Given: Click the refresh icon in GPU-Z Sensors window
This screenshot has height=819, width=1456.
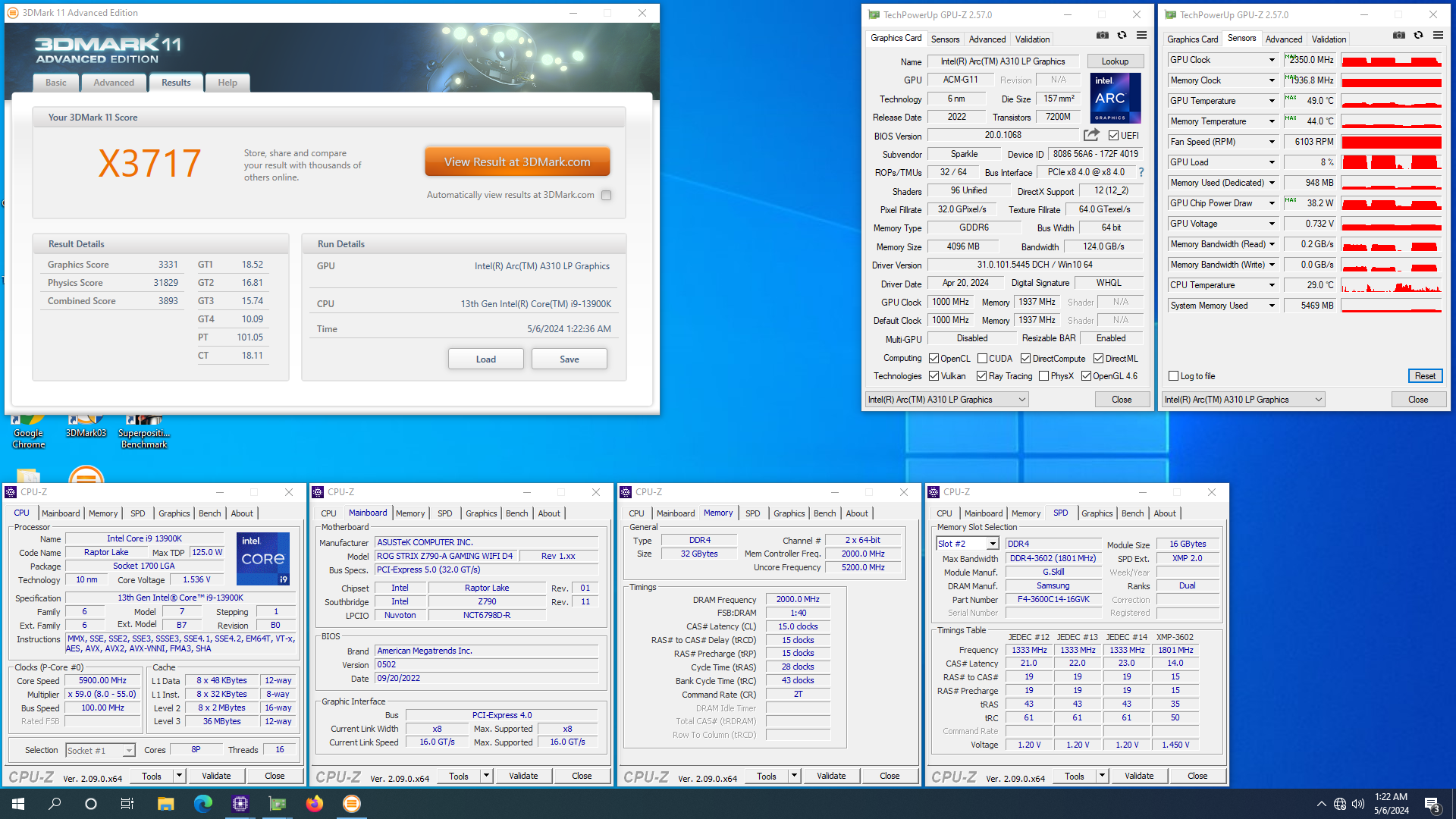Looking at the screenshot, I should tap(1418, 36).
